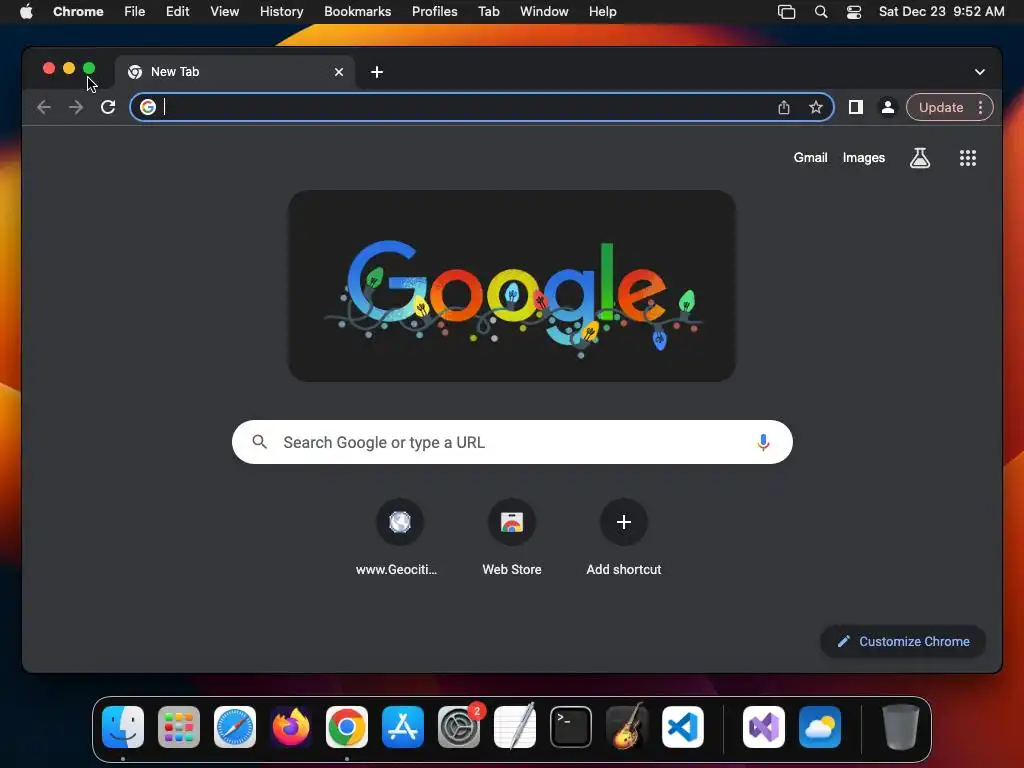Open the side panel icon

click(x=856, y=107)
